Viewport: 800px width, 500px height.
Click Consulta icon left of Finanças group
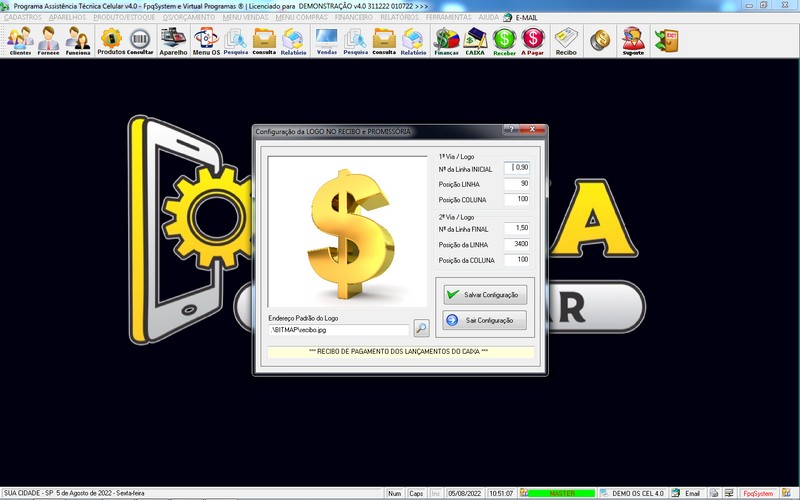[384, 41]
